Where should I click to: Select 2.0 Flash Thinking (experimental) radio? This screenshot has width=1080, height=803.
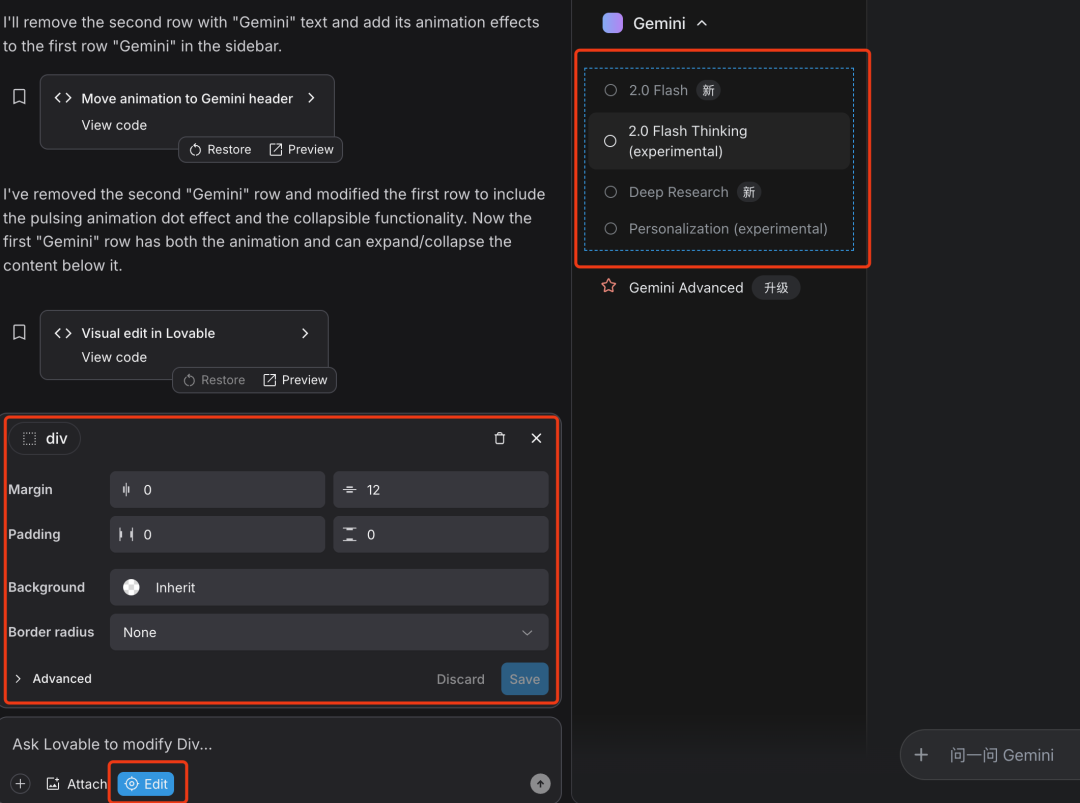610,141
